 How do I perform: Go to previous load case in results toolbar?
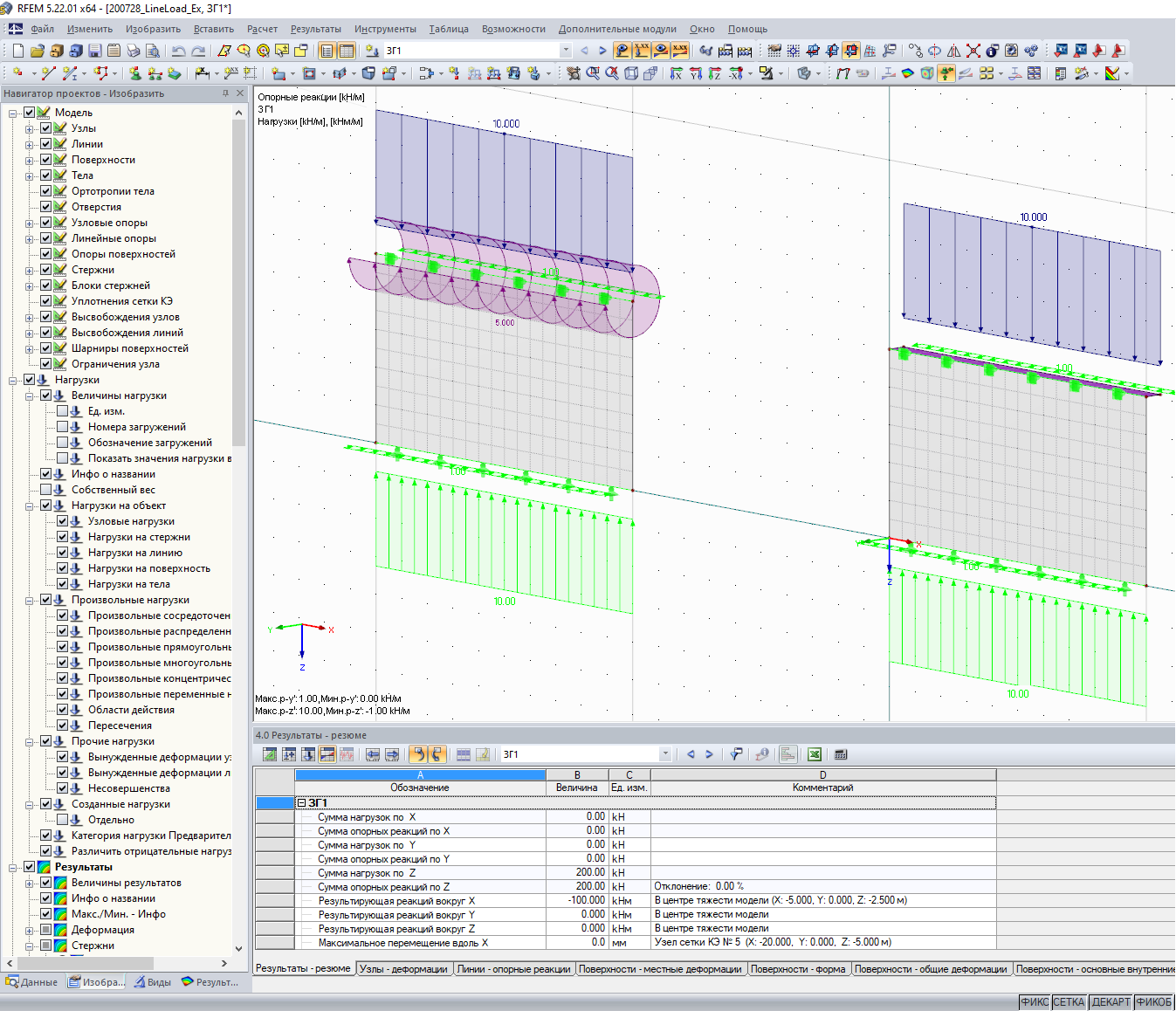tap(691, 754)
